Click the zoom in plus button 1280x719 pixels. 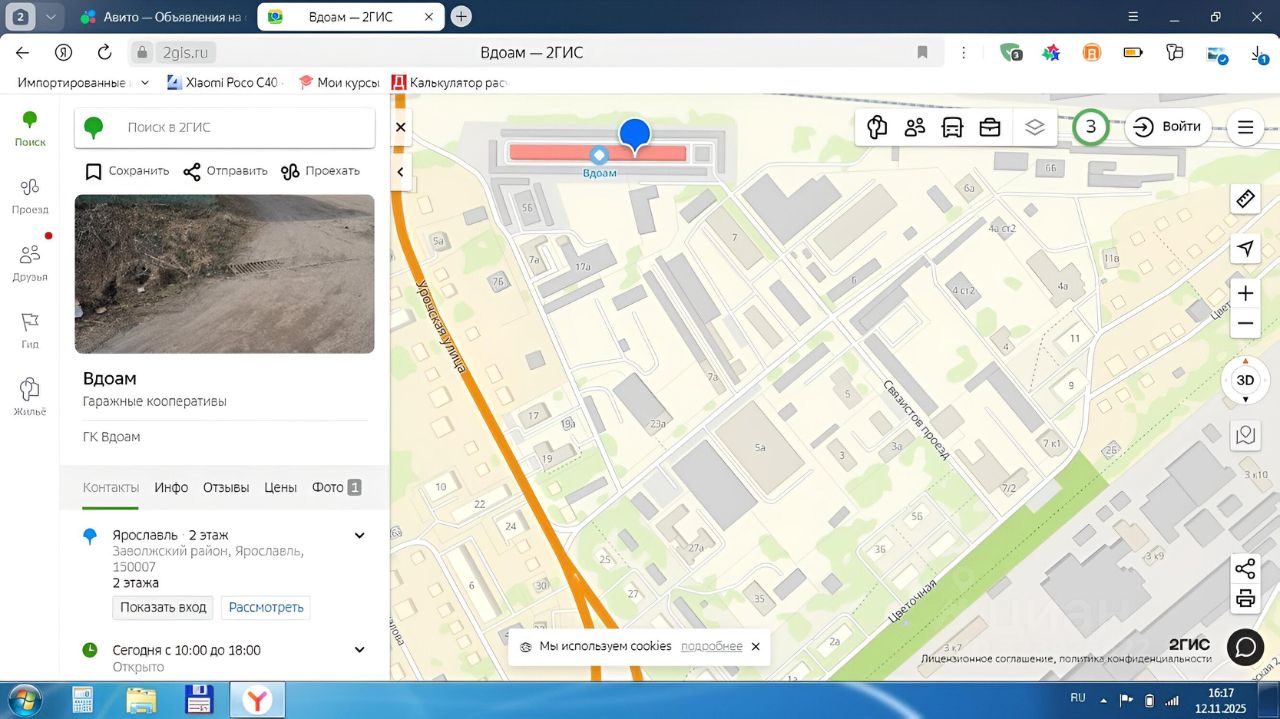click(1245, 294)
